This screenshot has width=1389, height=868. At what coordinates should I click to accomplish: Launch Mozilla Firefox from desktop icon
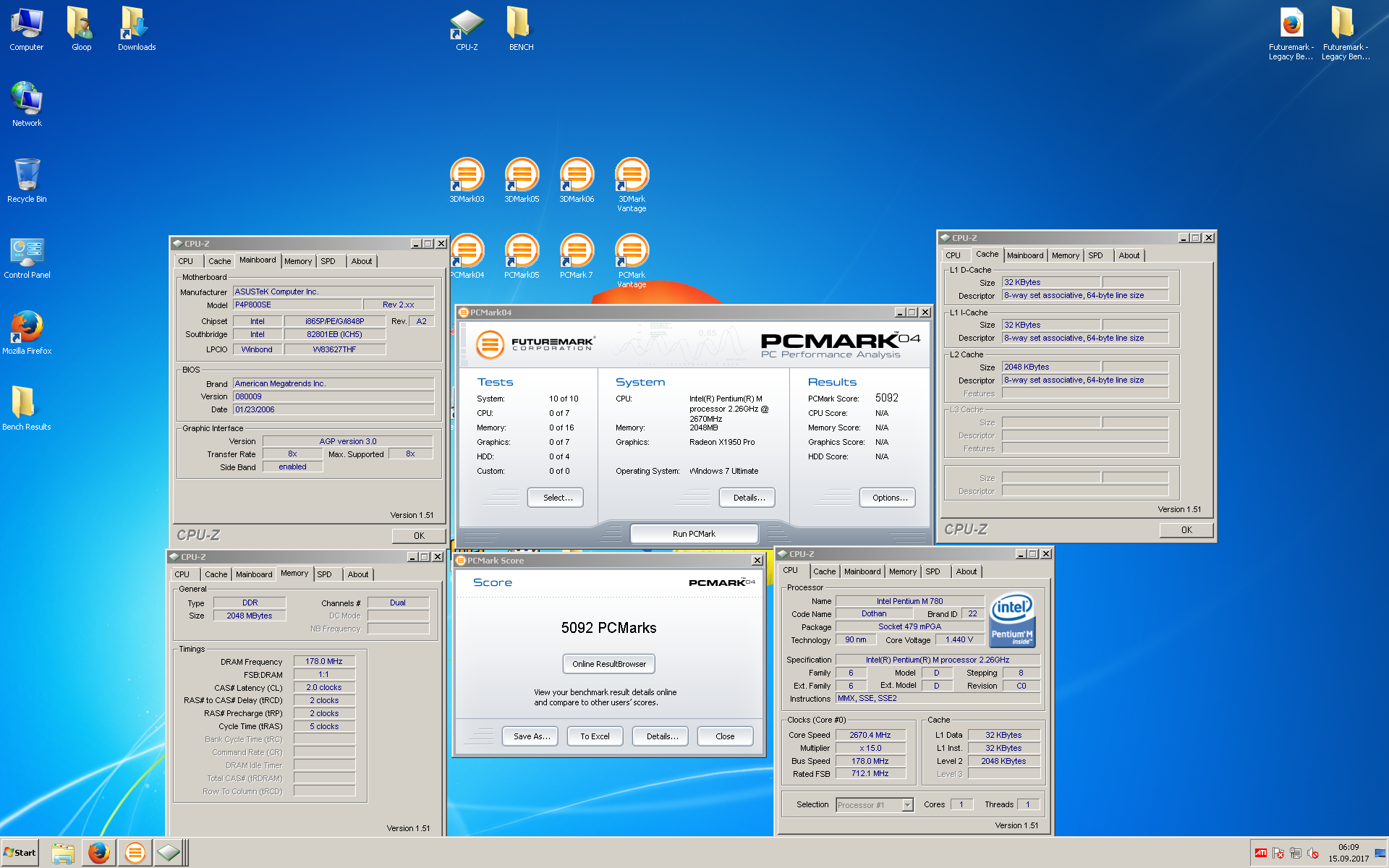pos(27,332)
